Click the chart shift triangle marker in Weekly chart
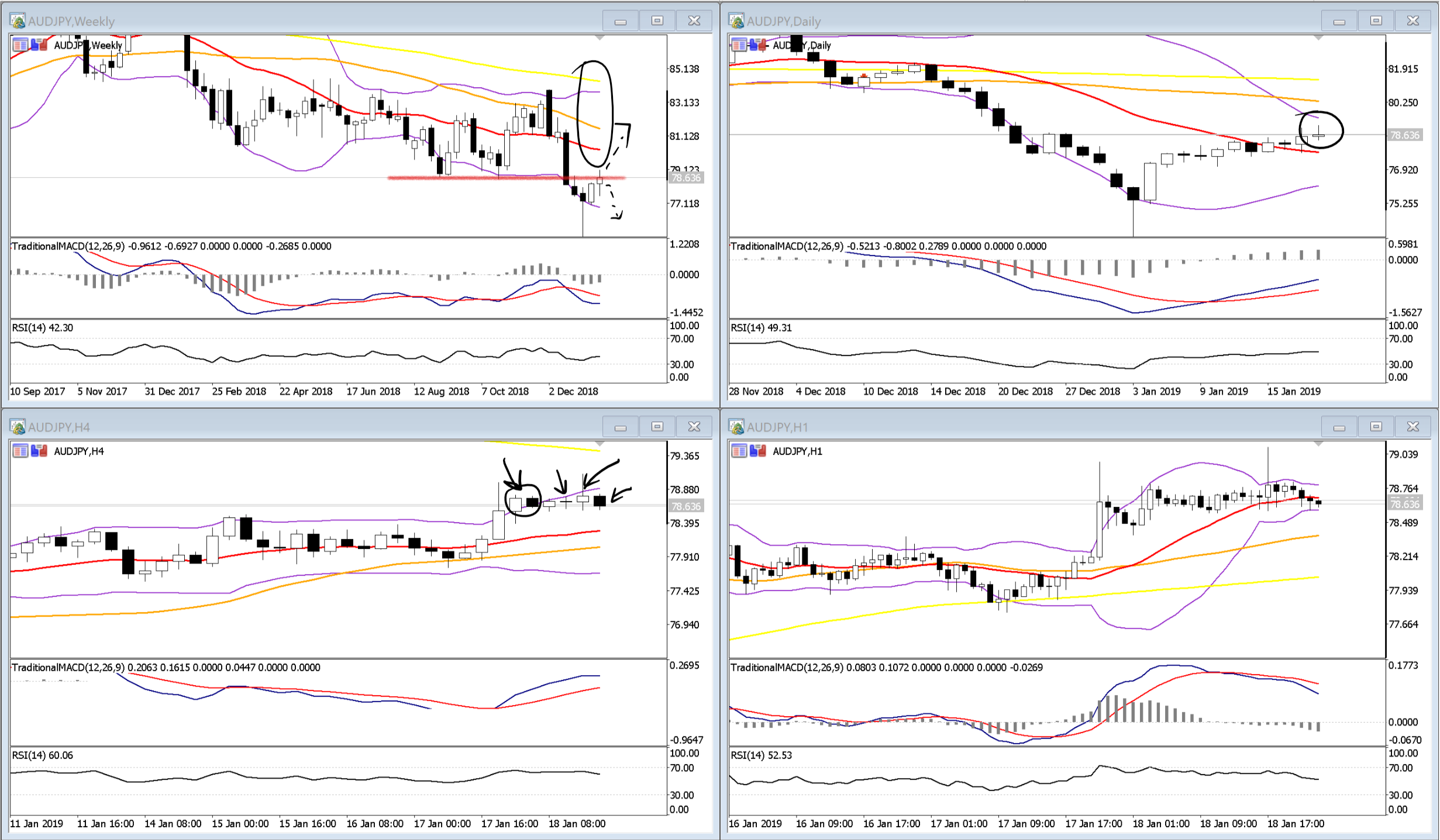 [600, 38]
